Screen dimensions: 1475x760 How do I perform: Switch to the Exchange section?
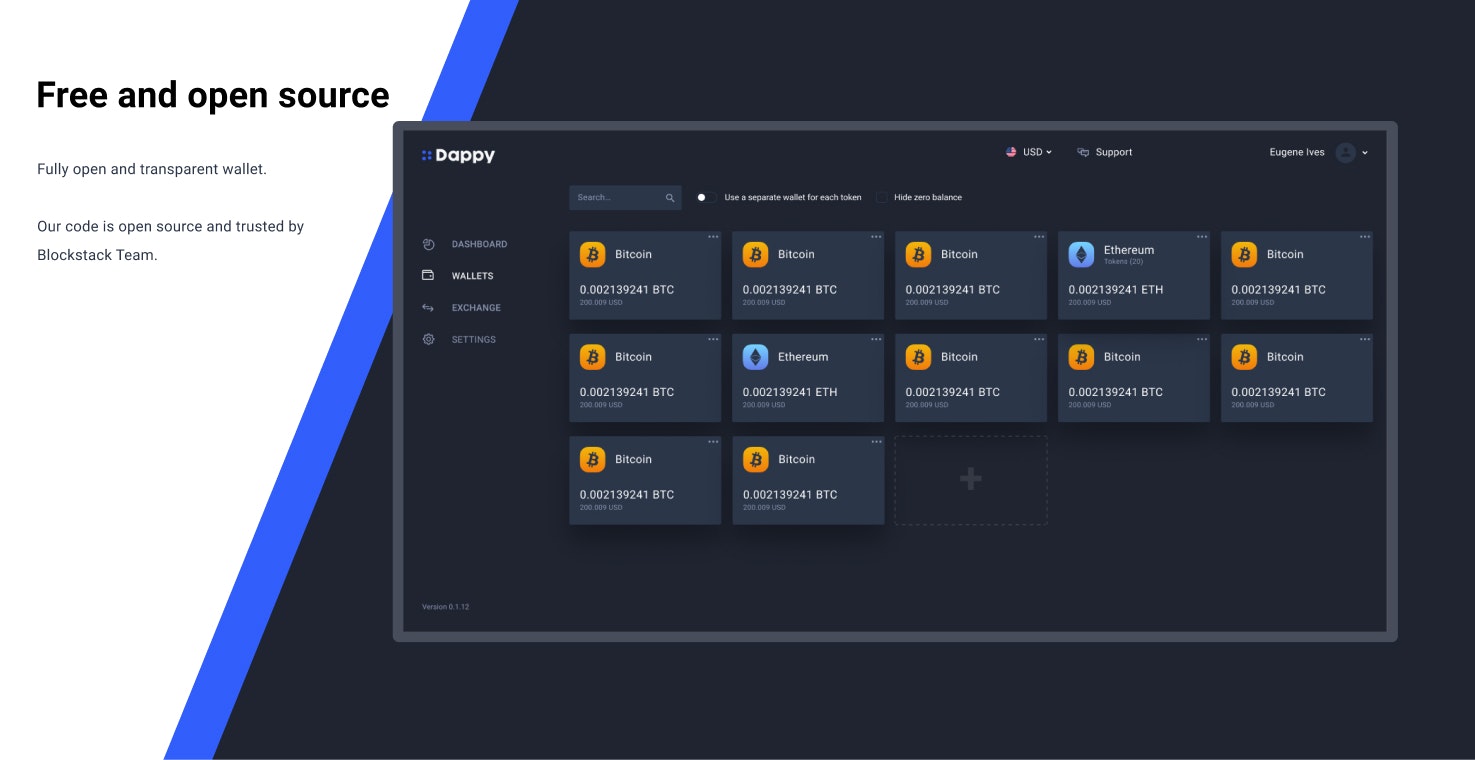pos(477,307)
